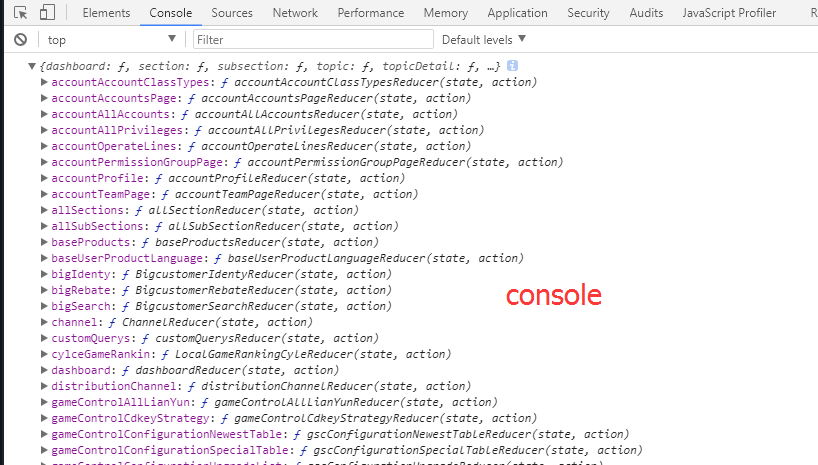Click the baseProductsReducer function text
Viewport: 818px width, 465px height.
(267, 242)
